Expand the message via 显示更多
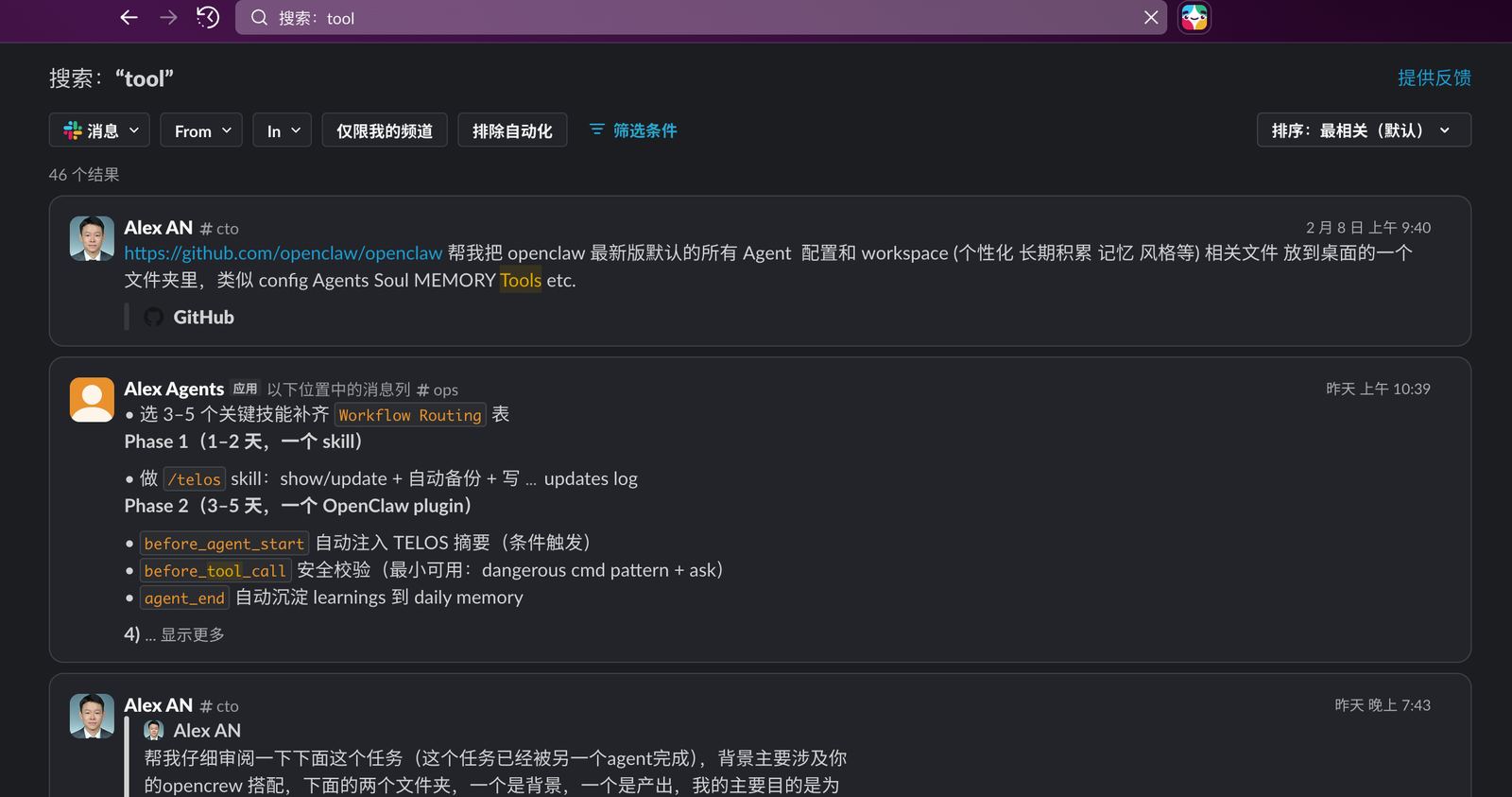 [x=192, y=634]
